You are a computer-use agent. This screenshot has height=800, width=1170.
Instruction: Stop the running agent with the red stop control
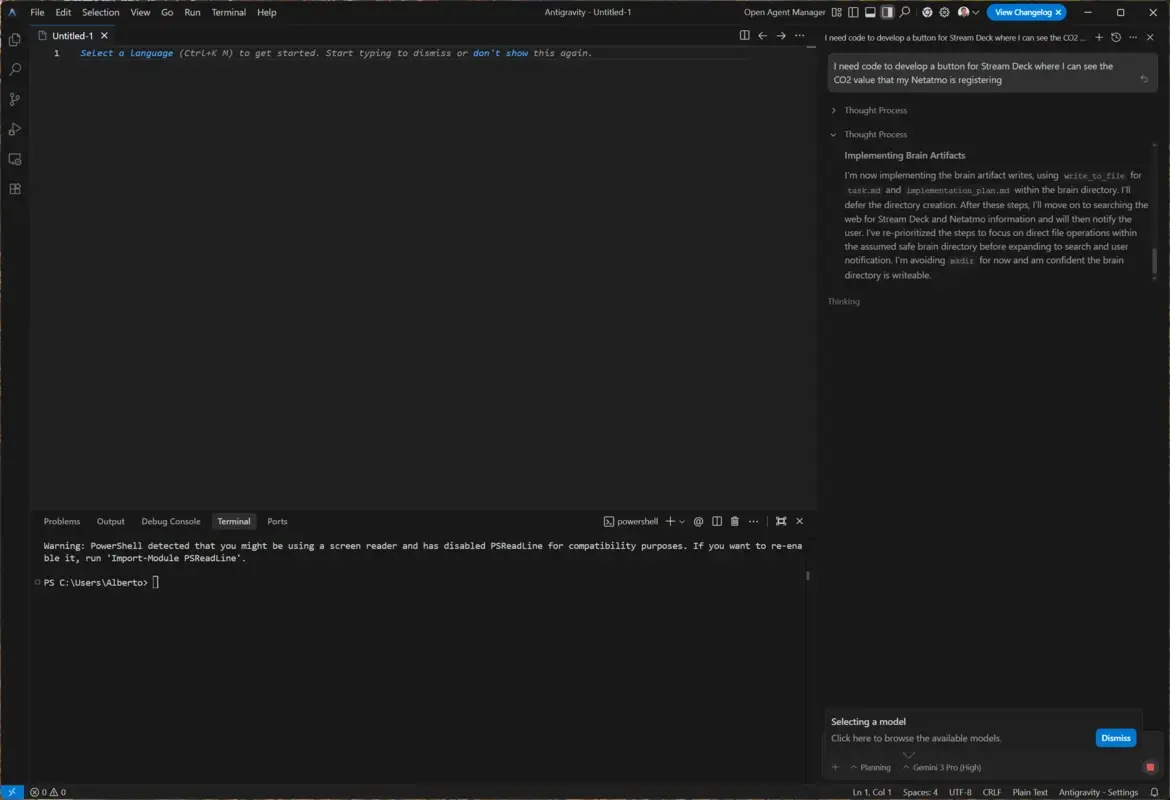click(x=1149, y=766)
